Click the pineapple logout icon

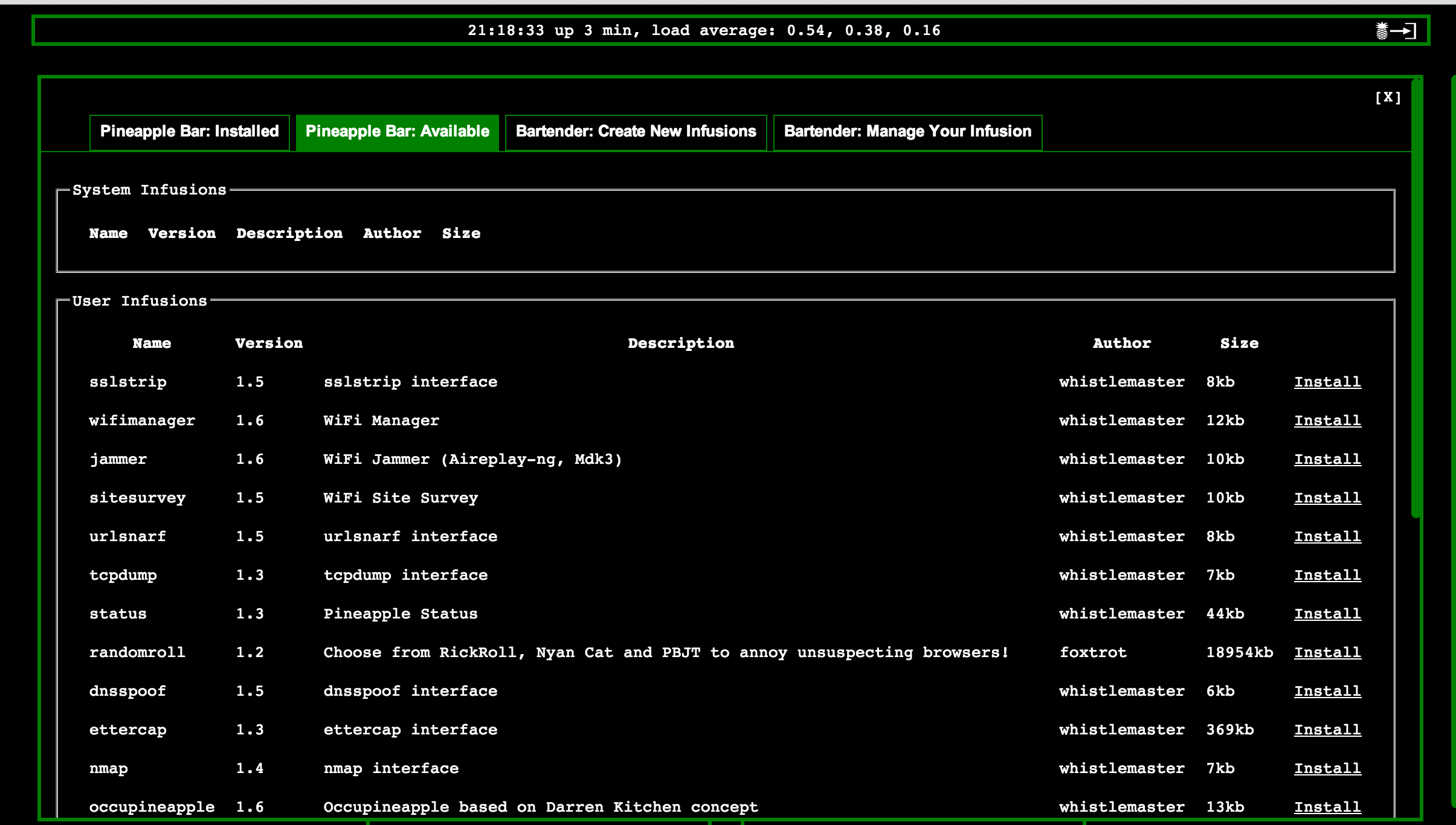click(1395, 31)
